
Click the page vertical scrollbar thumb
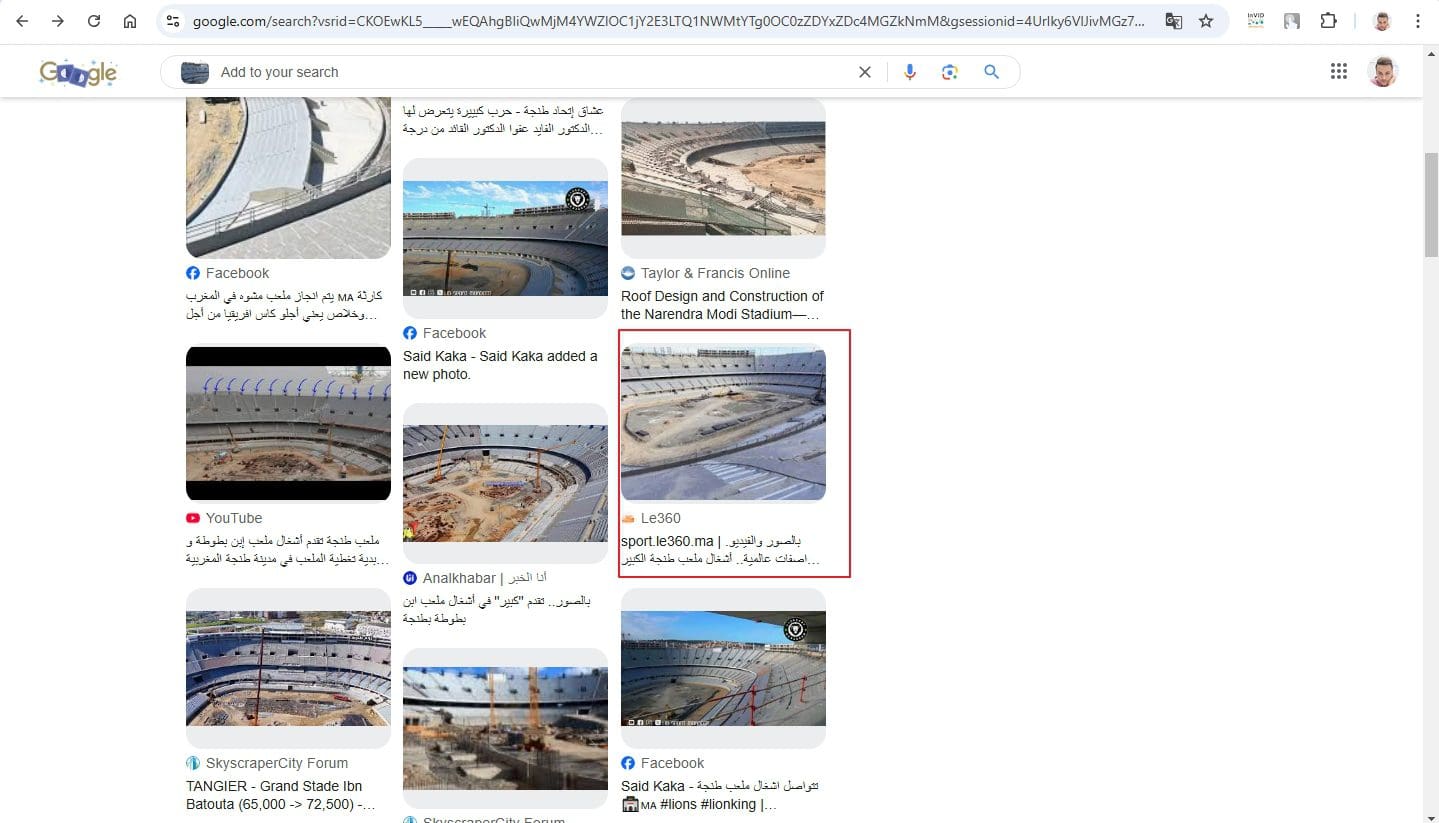tap(1431, 205)
